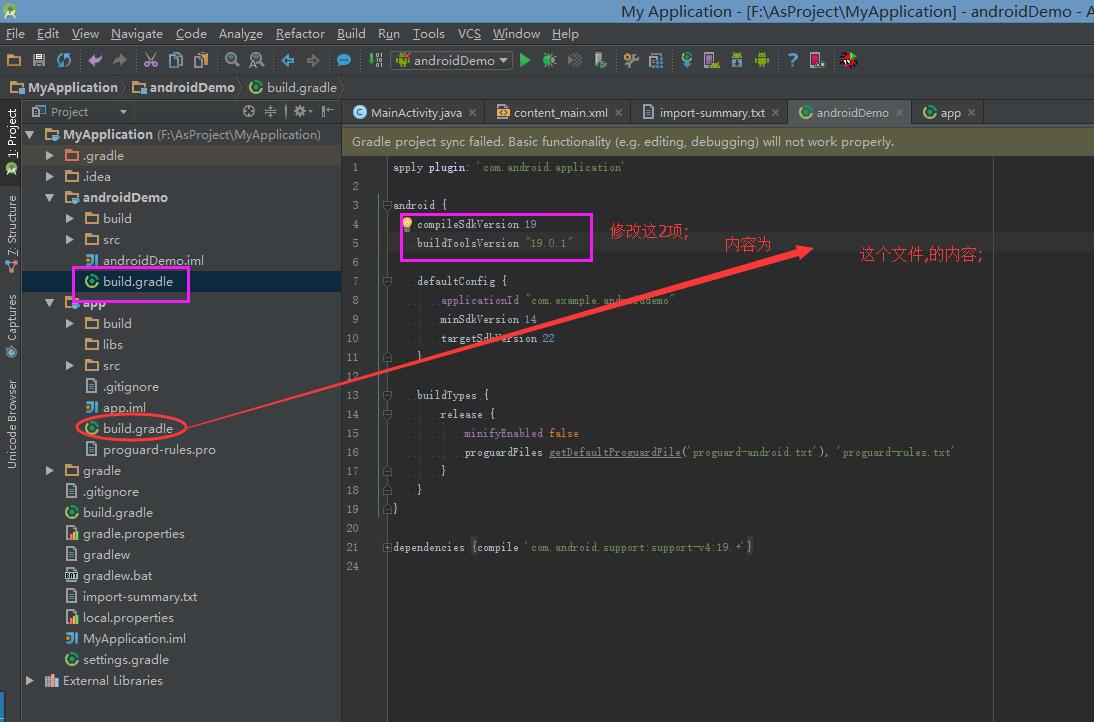
Task: Click the Open folder toolbar icon
Action: click(x=14, y=61)
